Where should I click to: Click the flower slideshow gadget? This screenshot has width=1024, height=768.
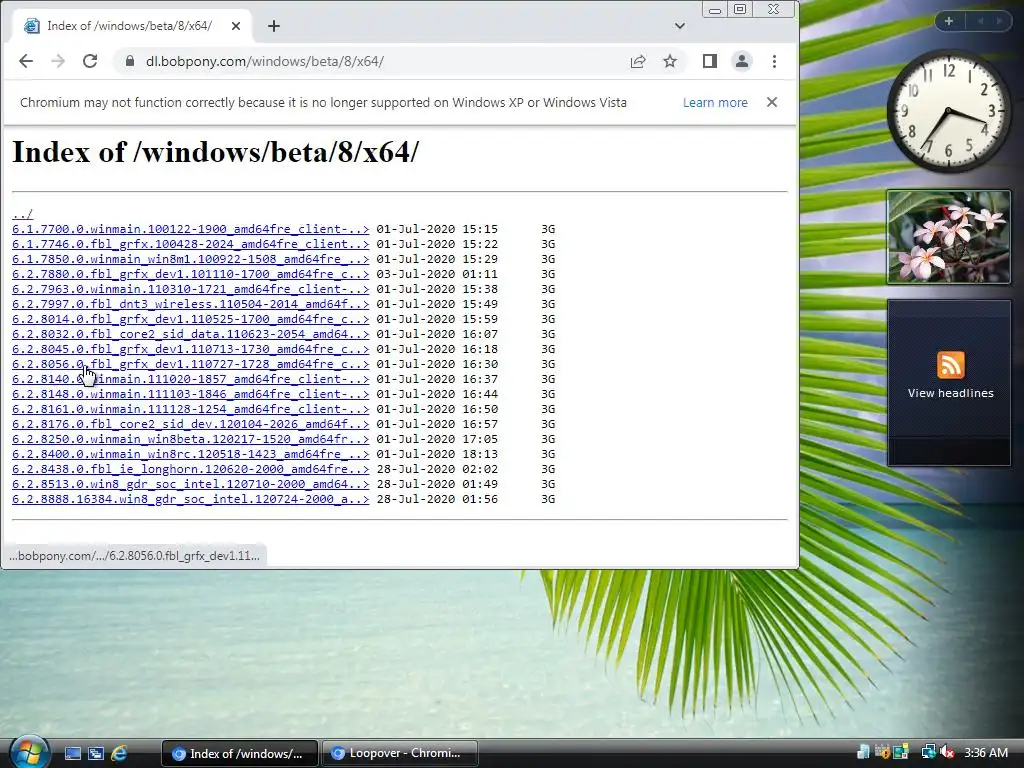[x=948, y=237]
